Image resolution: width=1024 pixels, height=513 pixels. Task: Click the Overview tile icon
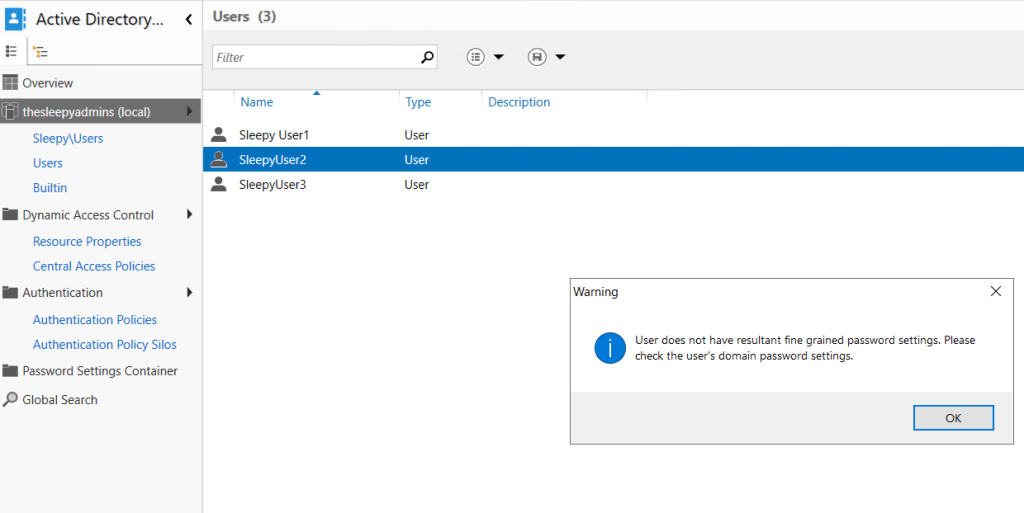pos(11,83)
